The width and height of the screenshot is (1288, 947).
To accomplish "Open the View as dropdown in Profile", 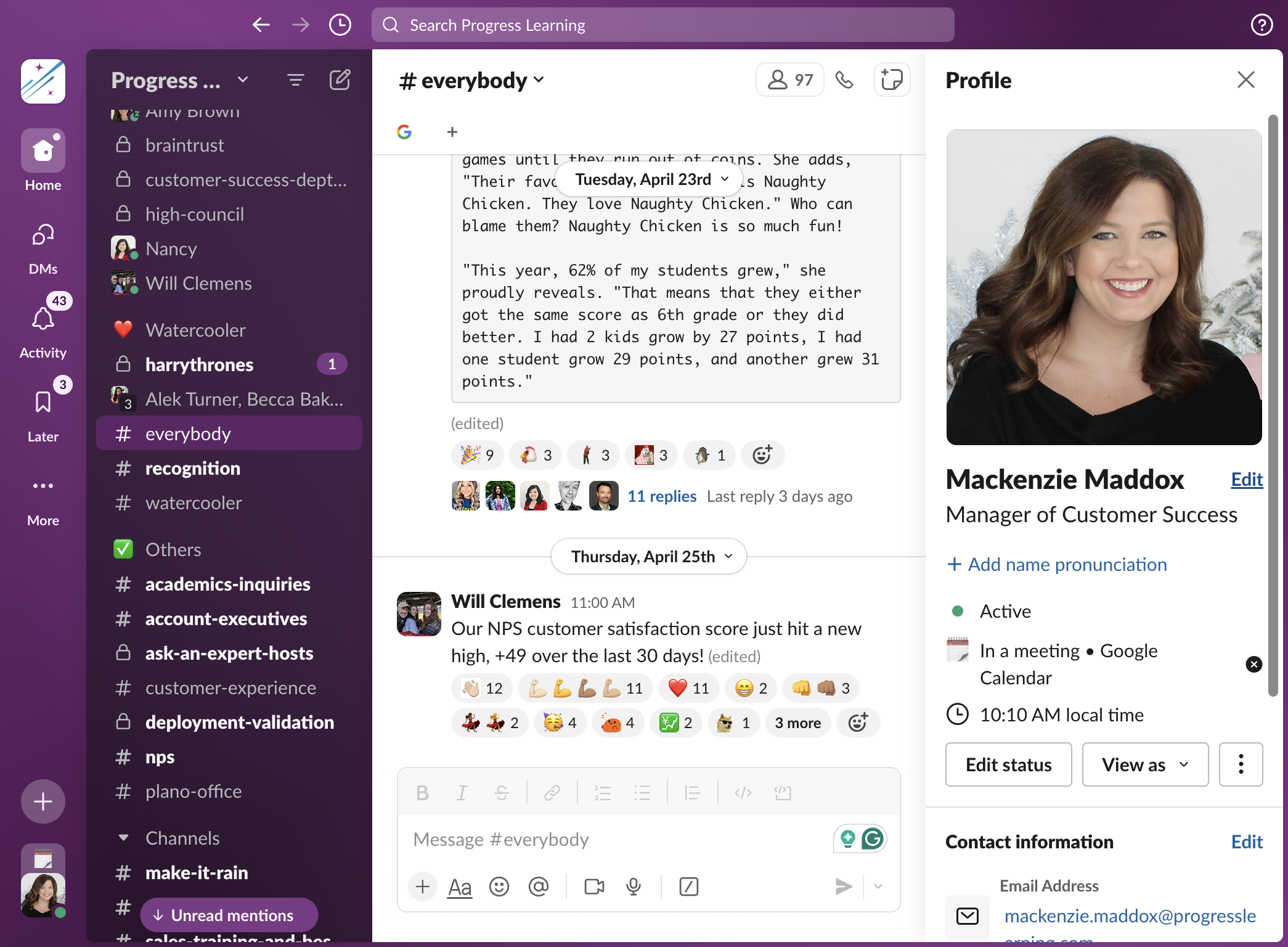I will click(x=1145, y=765).
